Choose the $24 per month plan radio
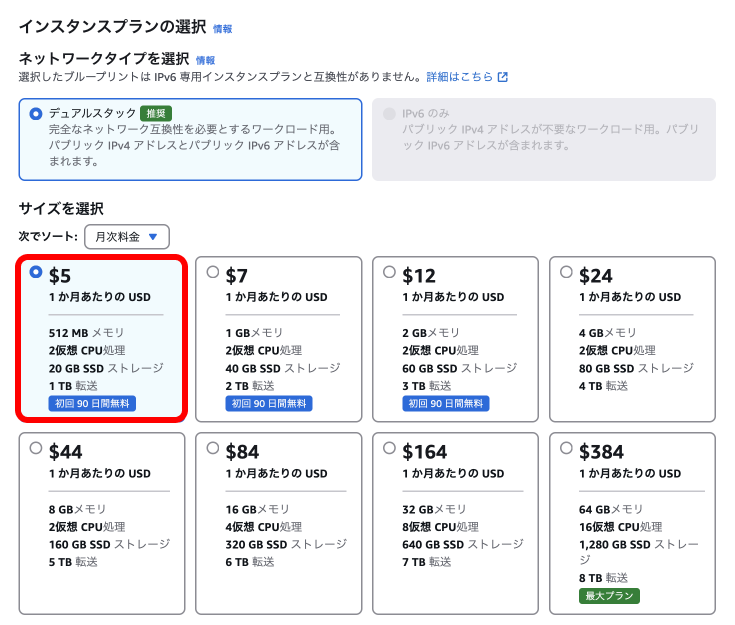The image size is (735, 625). tap(566, 272)
